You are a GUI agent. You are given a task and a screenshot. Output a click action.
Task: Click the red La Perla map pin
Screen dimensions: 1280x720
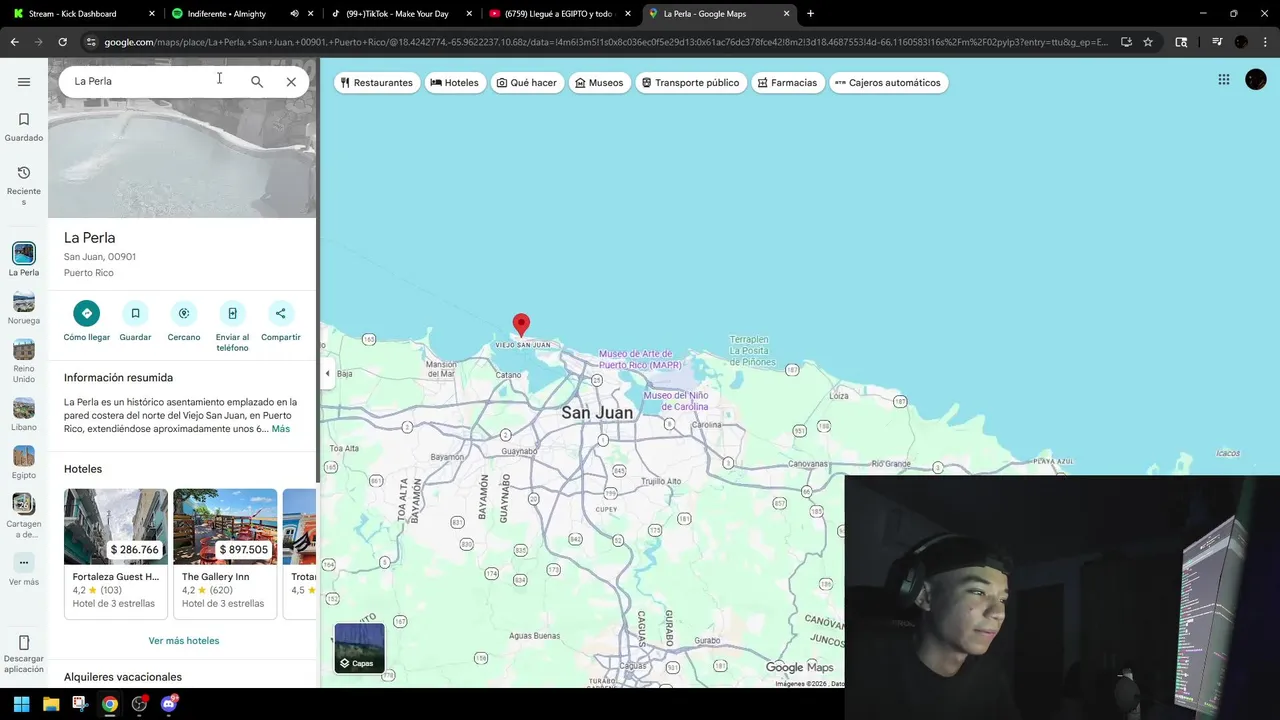[x=521, y=325]
